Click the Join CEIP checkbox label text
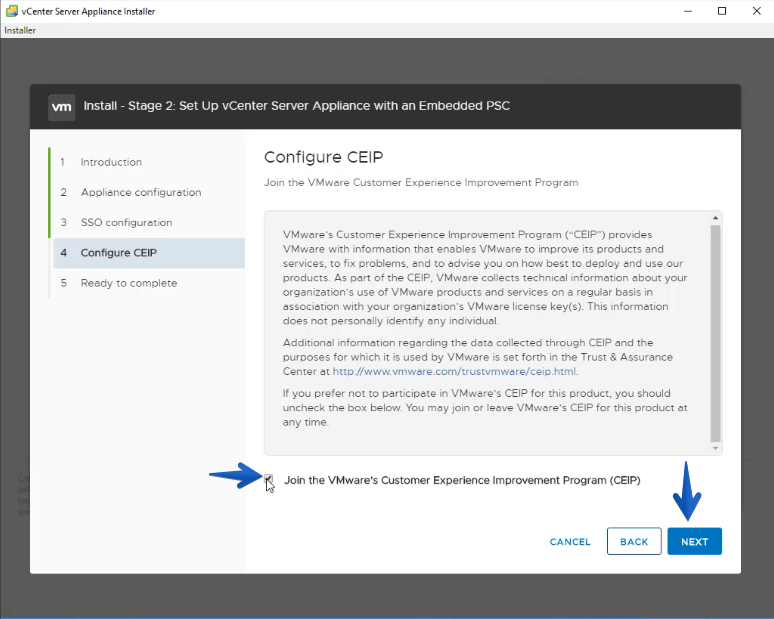The width and height of the screenshot is (774, 619). [x=462, y=480]
